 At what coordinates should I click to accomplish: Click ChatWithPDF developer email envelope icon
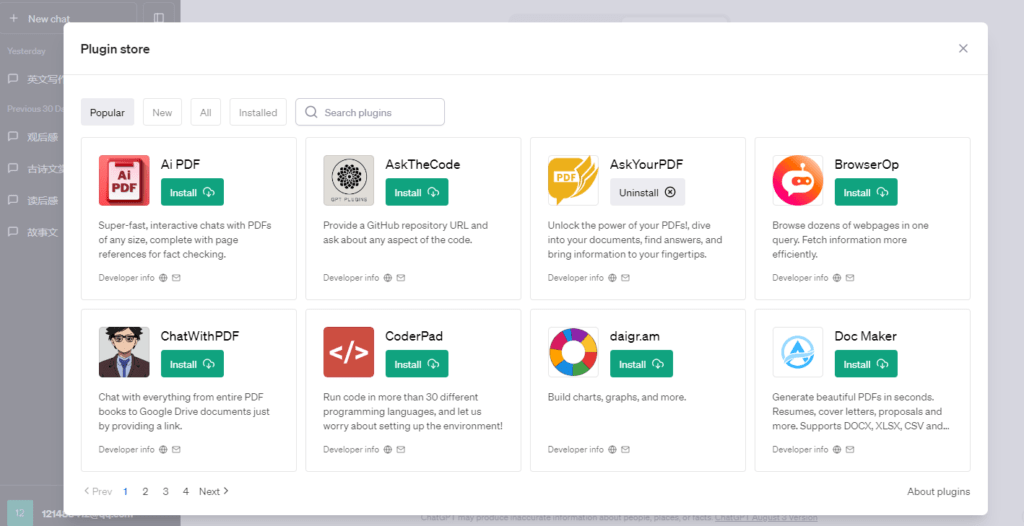click(176, 450)
